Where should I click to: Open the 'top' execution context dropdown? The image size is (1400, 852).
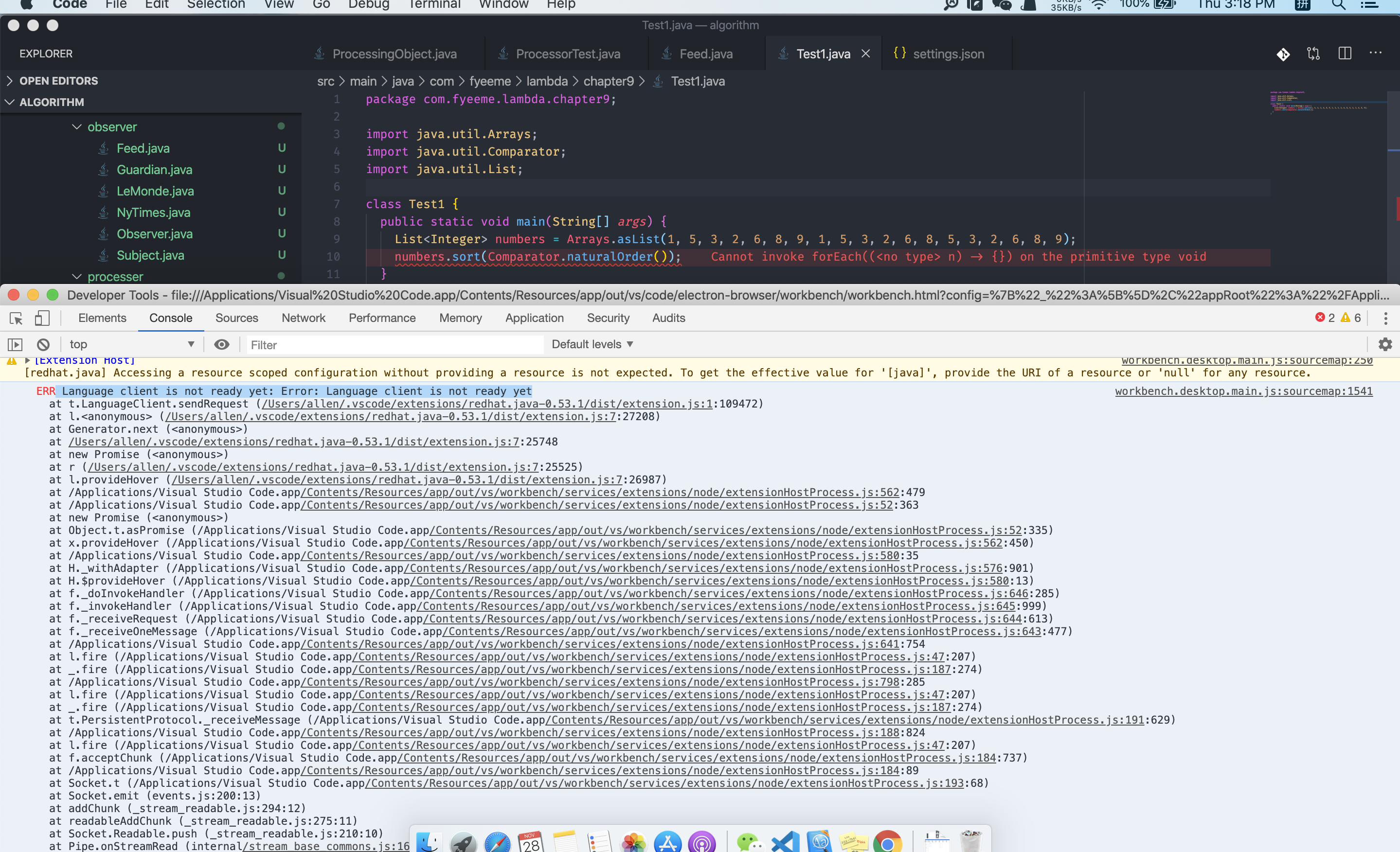132,344
